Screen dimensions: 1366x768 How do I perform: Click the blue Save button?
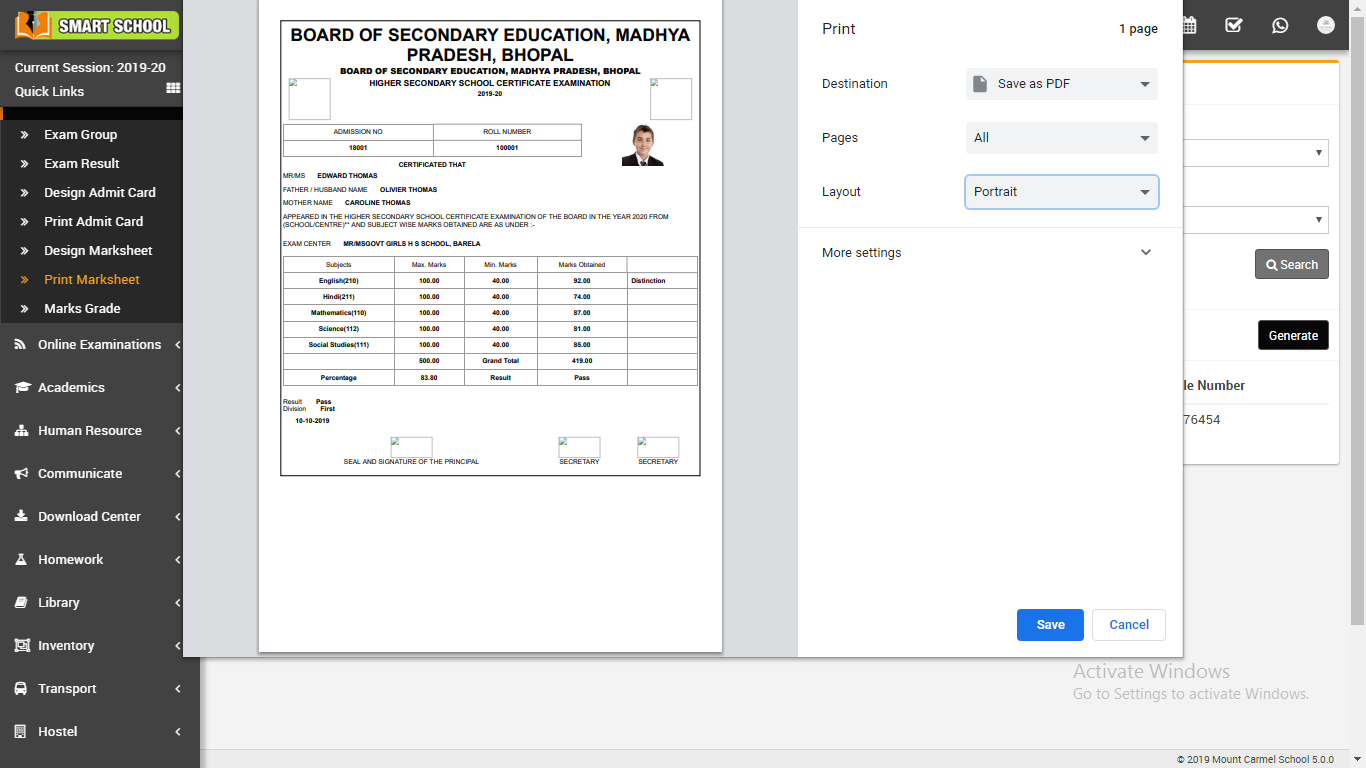click(x=1050, y=625)
